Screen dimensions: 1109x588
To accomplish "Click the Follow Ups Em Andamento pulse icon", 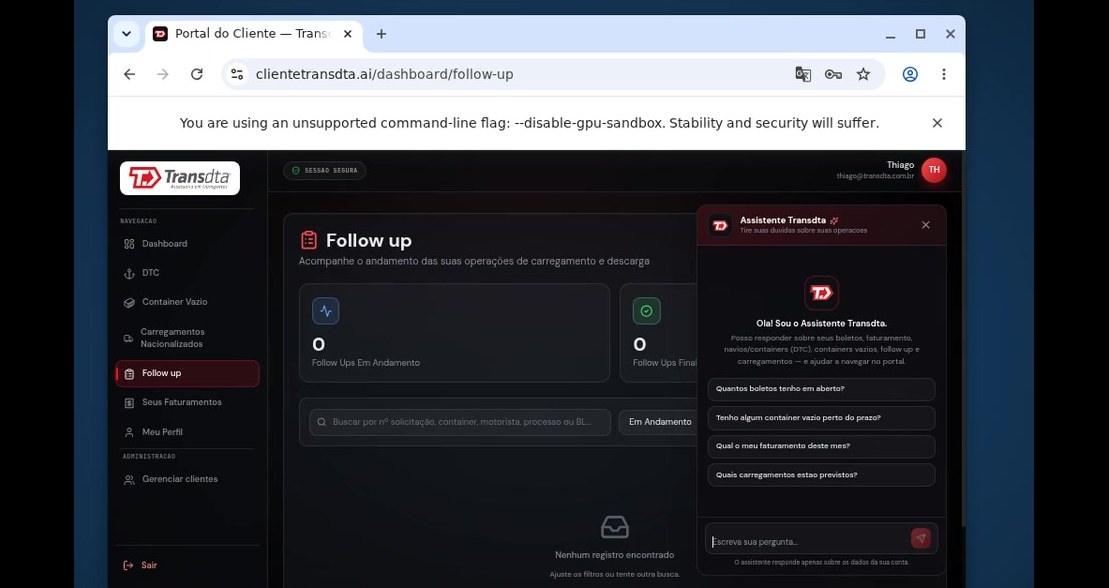I will click(x=325, y=311).
